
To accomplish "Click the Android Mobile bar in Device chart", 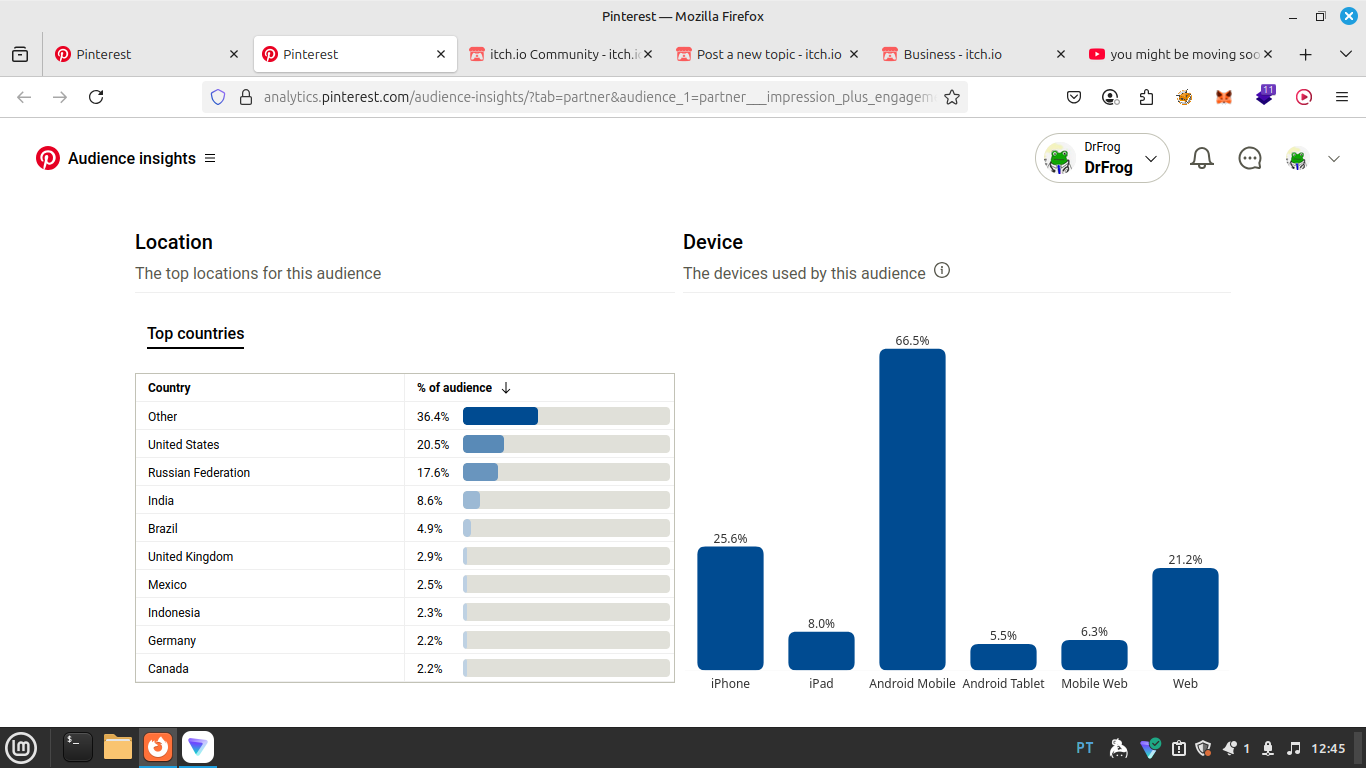I will 912,509.
